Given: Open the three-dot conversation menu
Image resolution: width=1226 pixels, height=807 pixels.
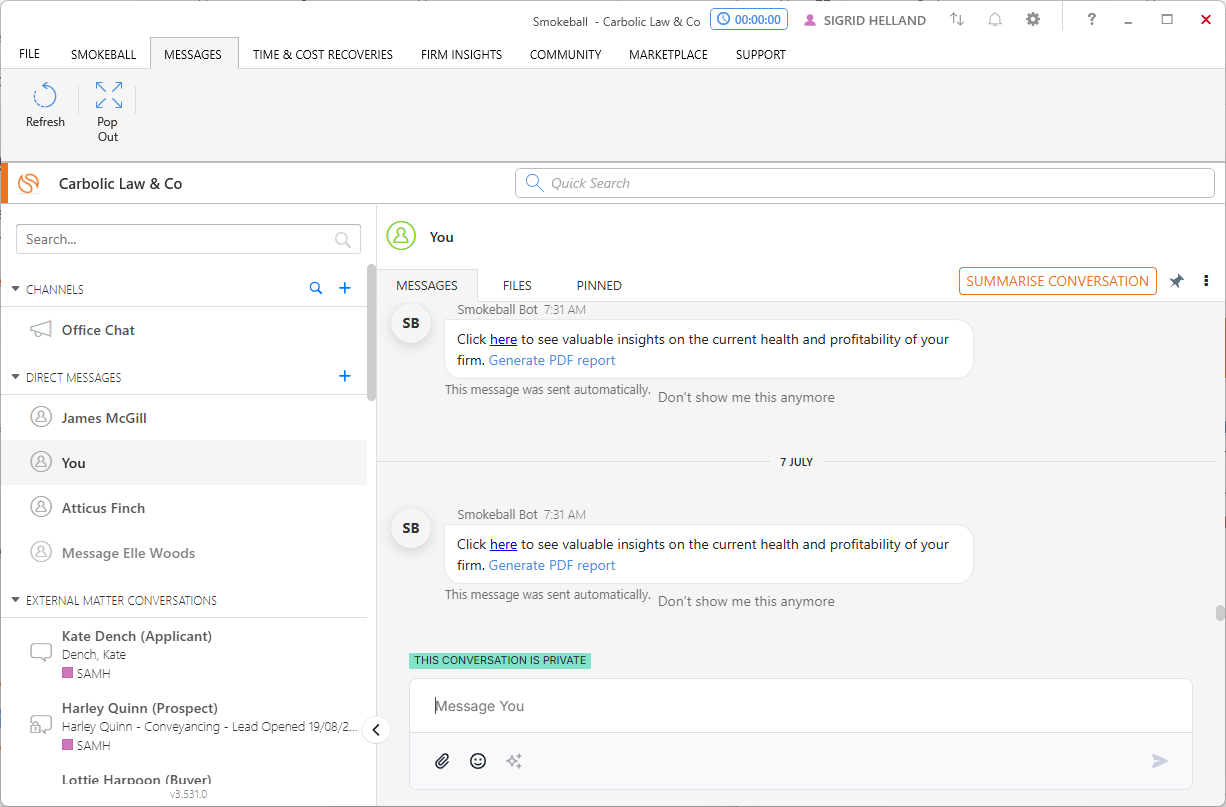Looking at the screenshot, I should (x=1206, y=281).
